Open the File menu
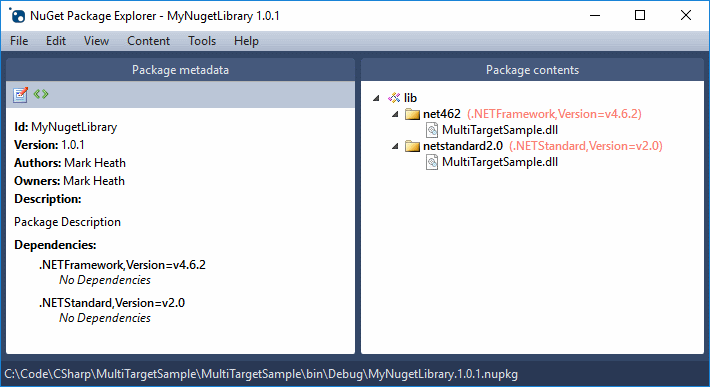 tap(19, 41)
